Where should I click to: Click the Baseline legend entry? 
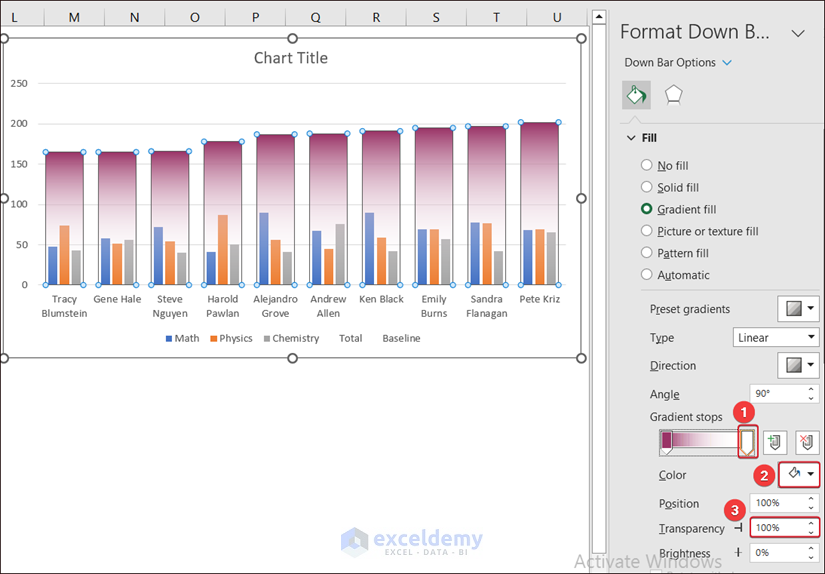[401, 338]
